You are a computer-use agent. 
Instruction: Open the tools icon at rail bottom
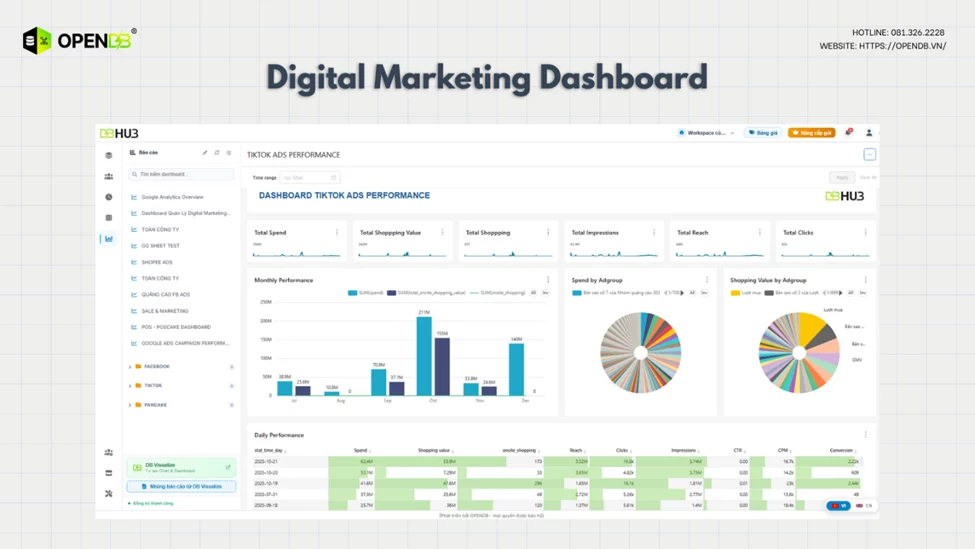tap(109, 494)
